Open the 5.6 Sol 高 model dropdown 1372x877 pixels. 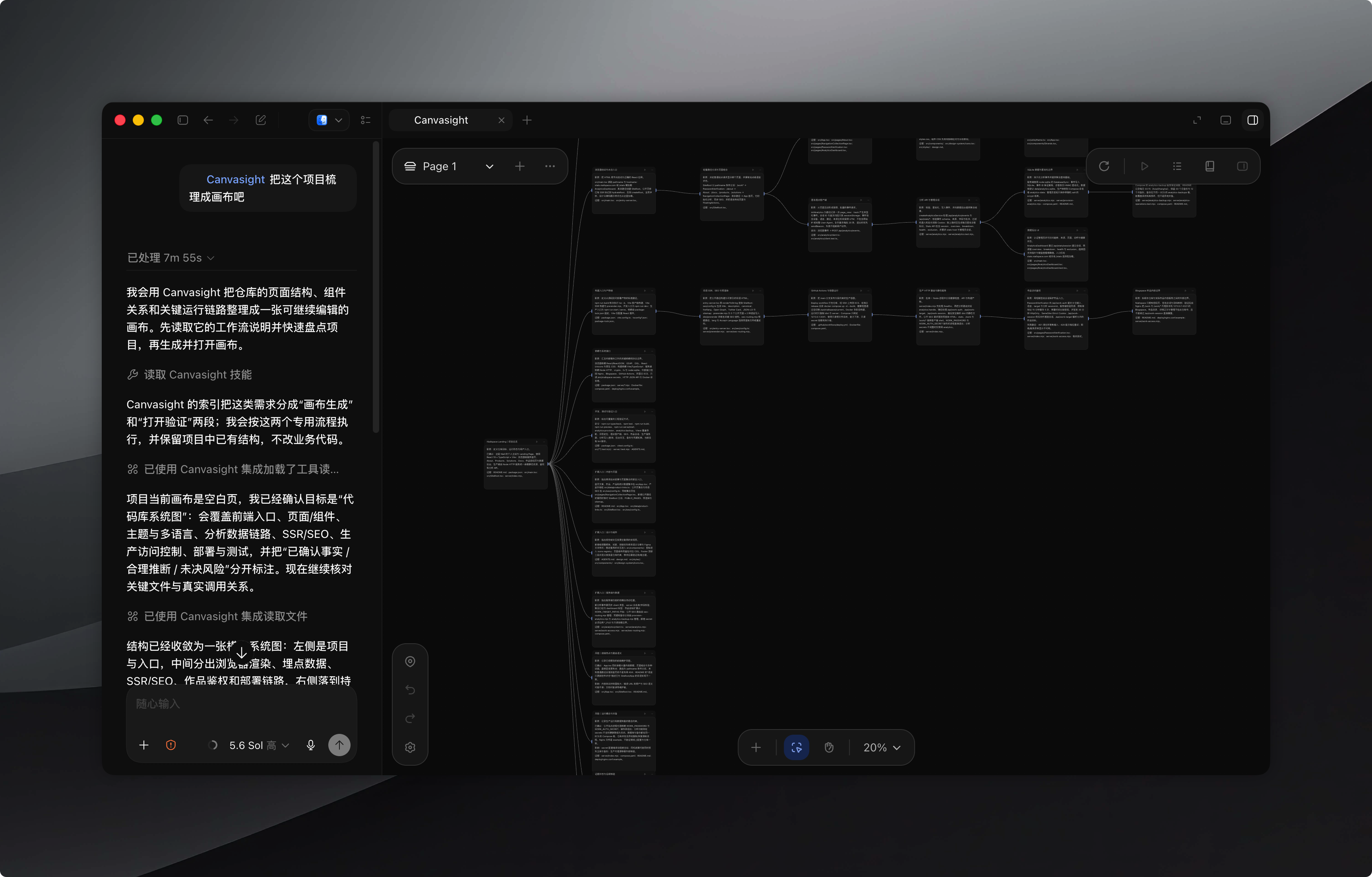259,745
